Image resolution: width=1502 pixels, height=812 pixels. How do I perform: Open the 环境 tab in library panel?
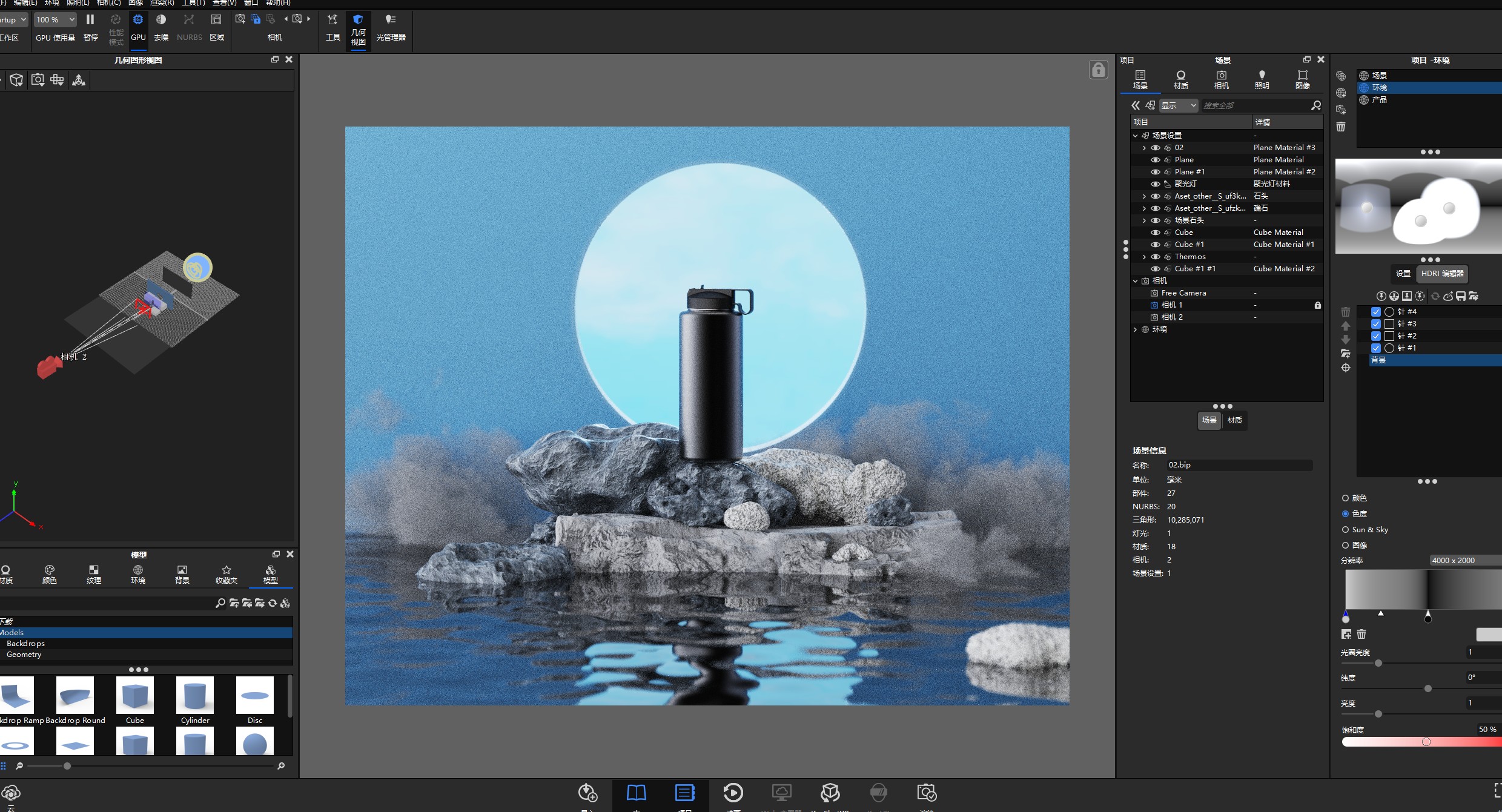click(x=138, y=574)
